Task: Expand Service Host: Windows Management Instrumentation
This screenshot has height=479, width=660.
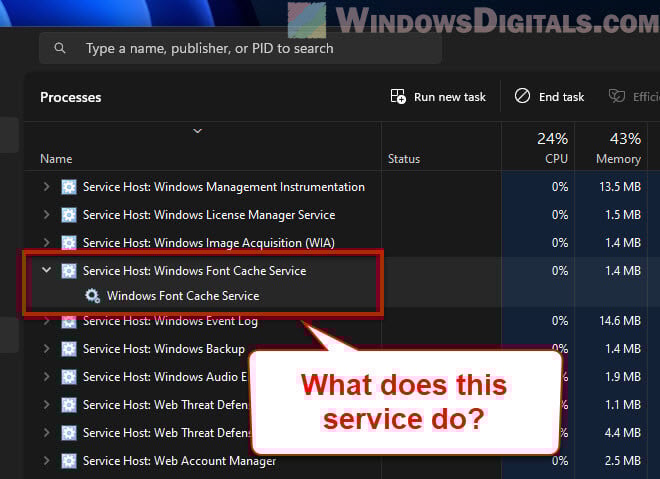Action: [x=46, y=186]
